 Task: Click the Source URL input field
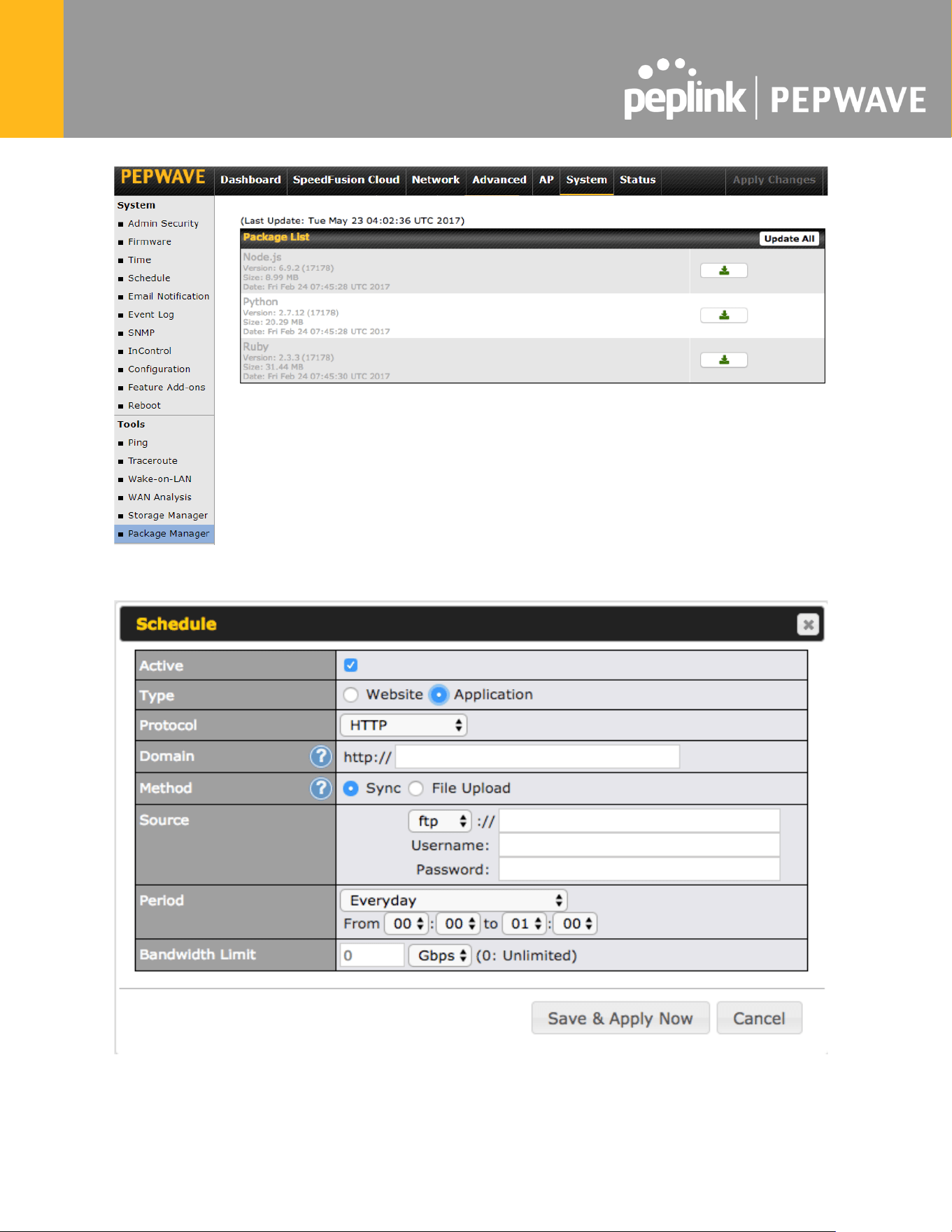(639, 821)
